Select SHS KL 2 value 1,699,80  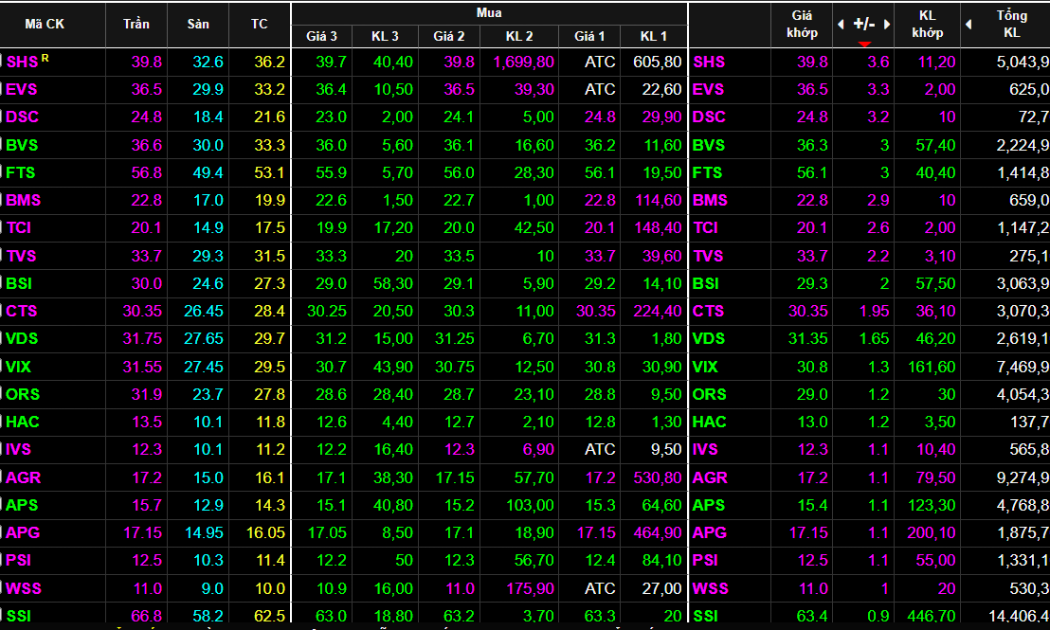click(524, 62)
